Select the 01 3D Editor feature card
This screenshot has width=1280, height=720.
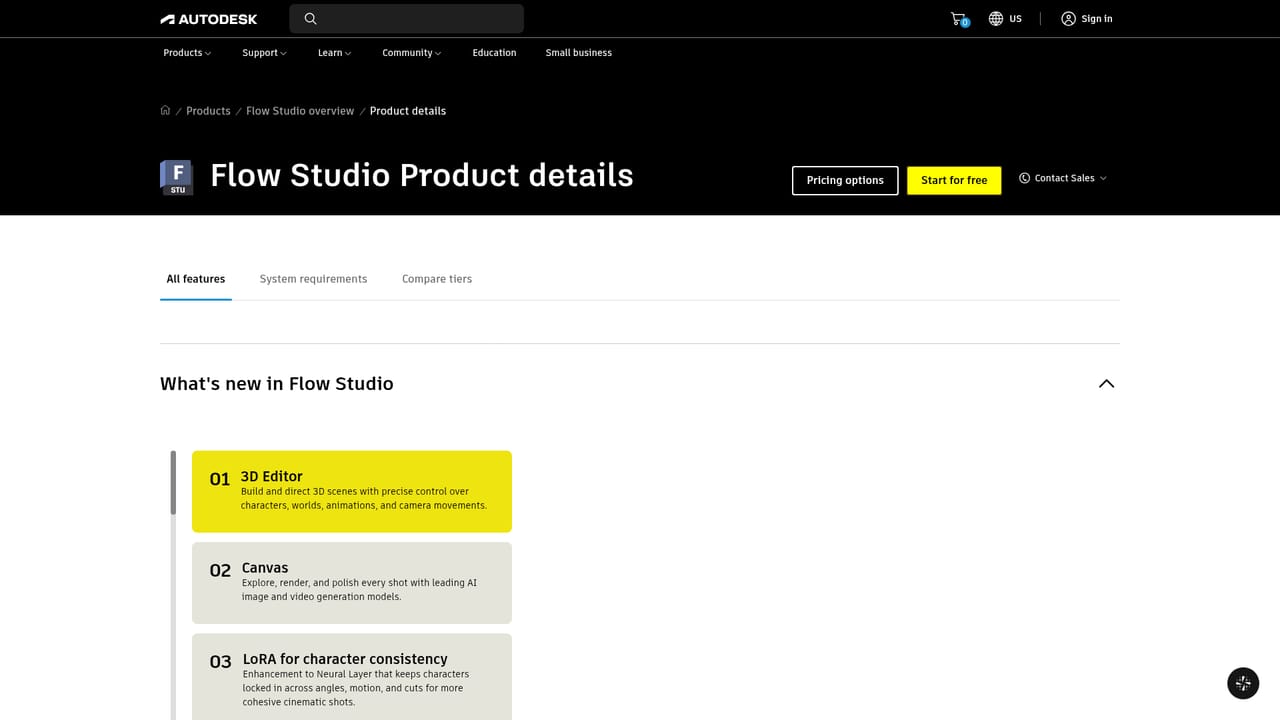(x=352, y=491)
